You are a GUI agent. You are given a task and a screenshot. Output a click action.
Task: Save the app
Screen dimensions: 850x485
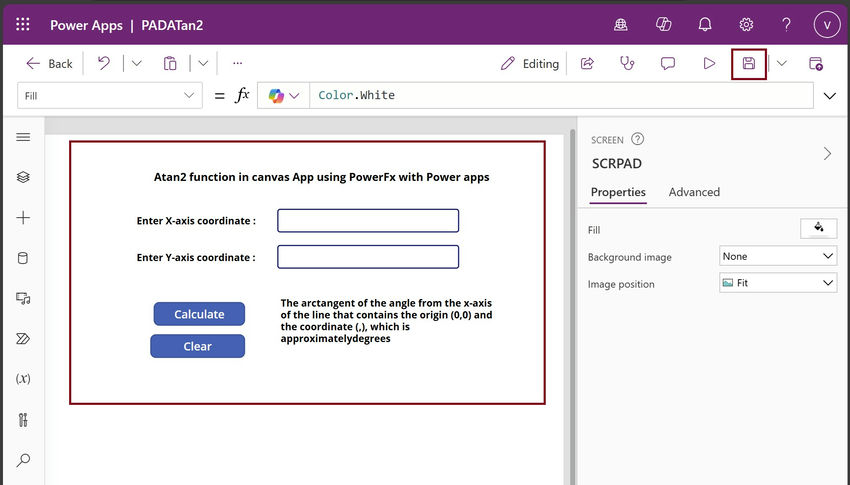(749, 63)
